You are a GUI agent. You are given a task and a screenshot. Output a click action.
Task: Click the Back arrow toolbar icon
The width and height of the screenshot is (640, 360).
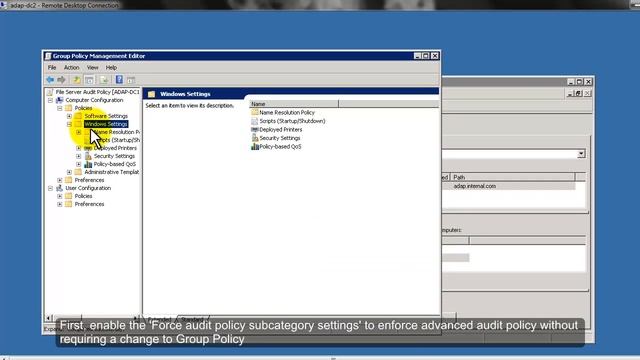point(50,80)
